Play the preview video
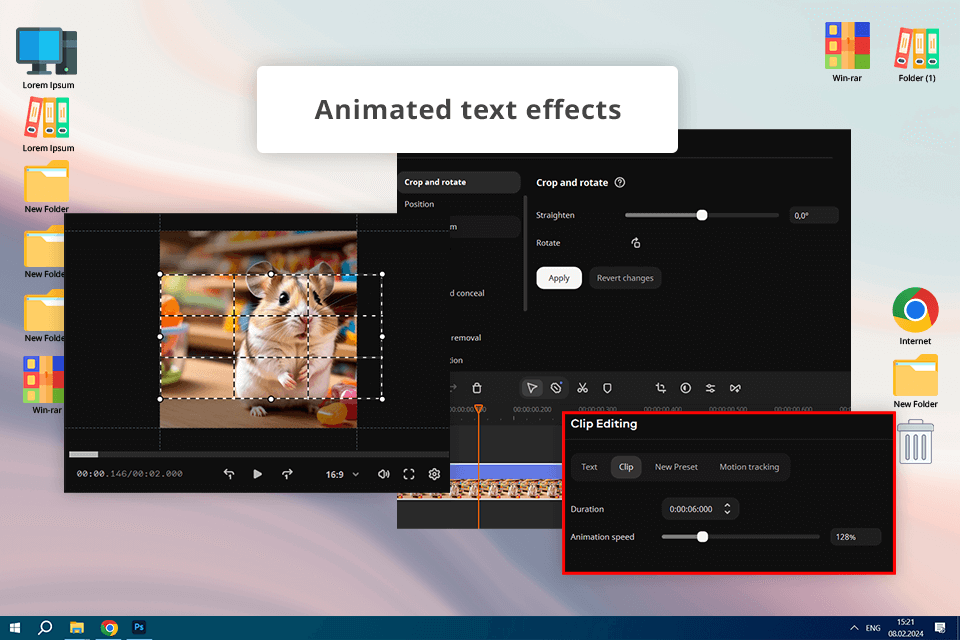Viewport: 960px width, 640px height. [x=258, y=474]
